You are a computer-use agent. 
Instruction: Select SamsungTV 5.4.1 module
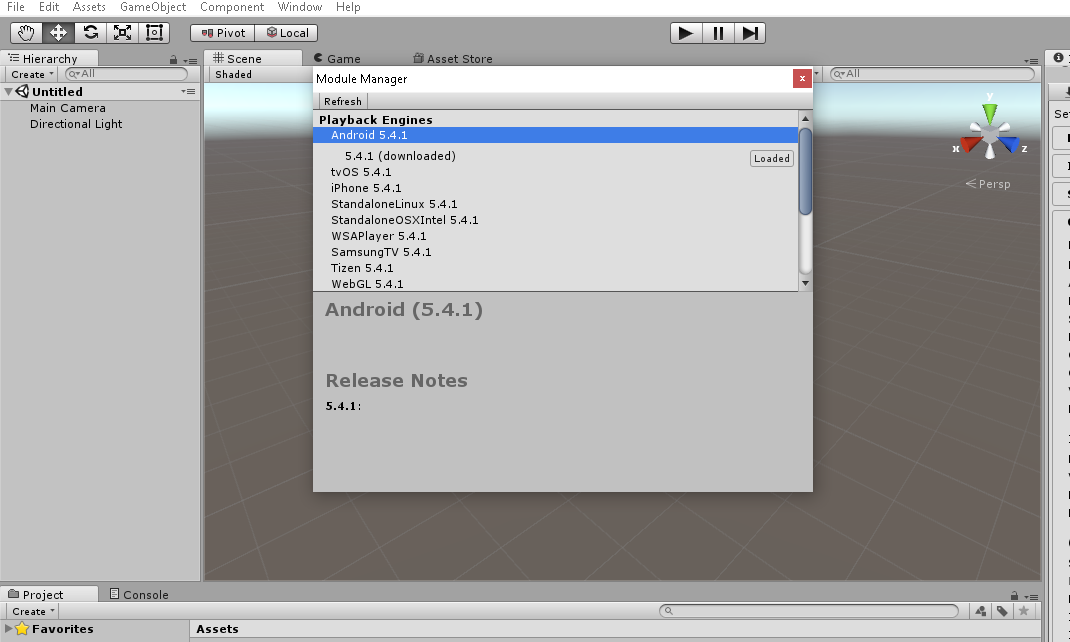[381, 252]
